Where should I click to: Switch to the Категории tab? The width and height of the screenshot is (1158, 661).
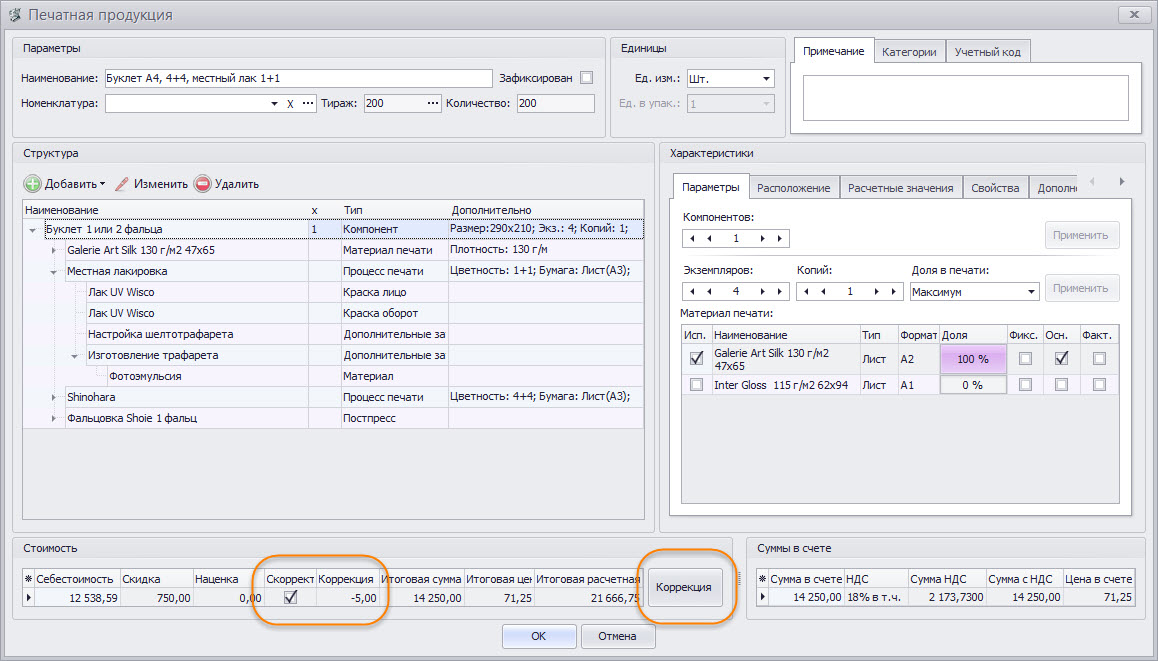tap(909, 52)
